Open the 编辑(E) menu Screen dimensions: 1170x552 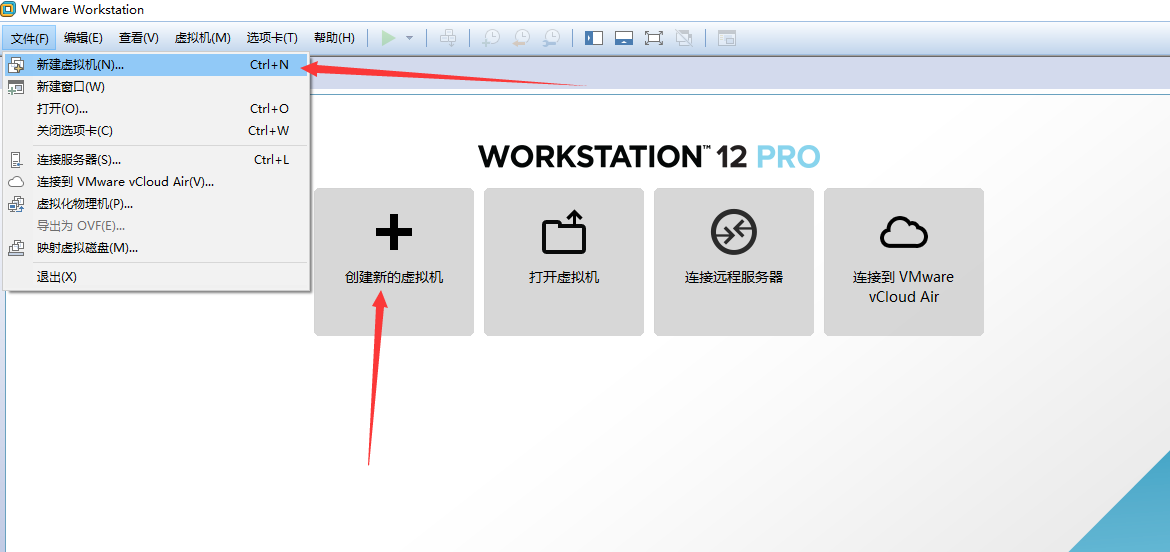point(83,38)
